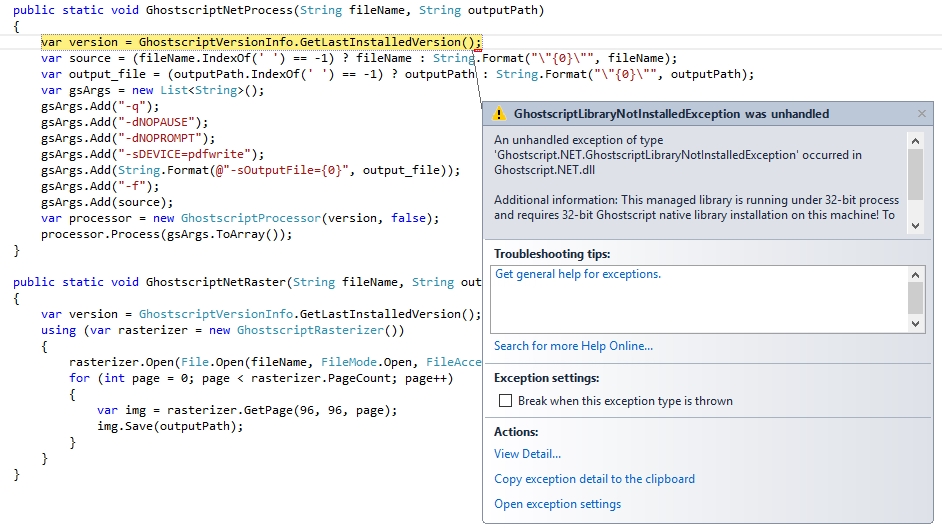Click the 'Actions:' heading

click(x=516, y=432)
